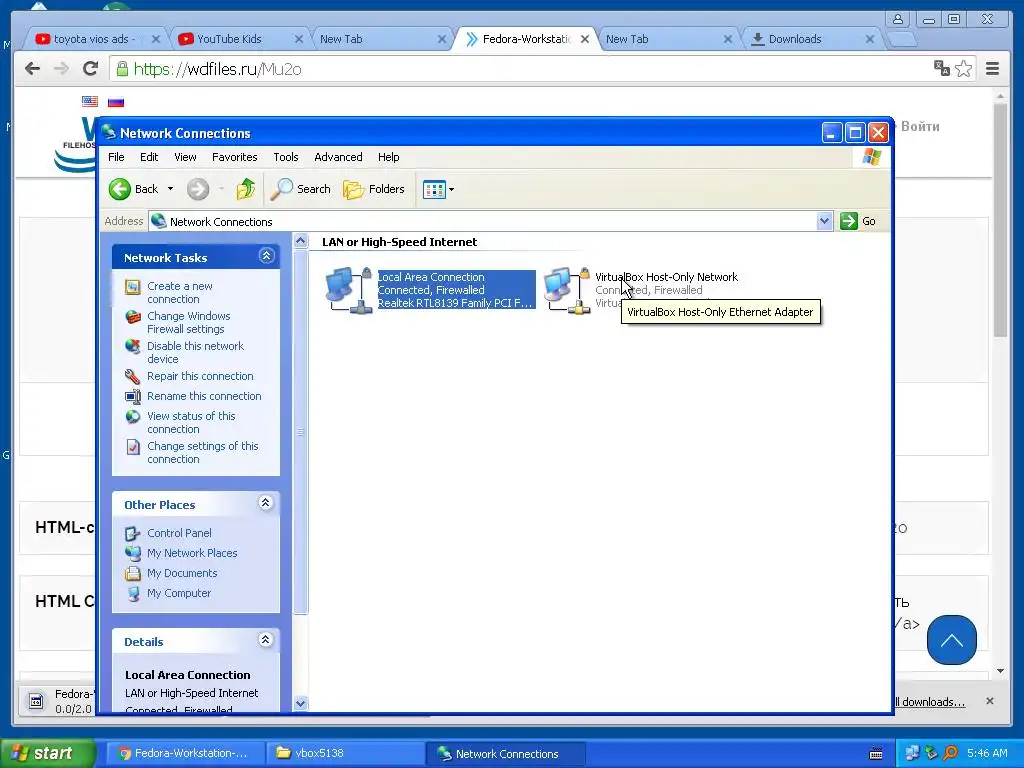Click the Go button next to address
Image resolution: width=1024 pixels, height=768 pixels.
(859, 221)
